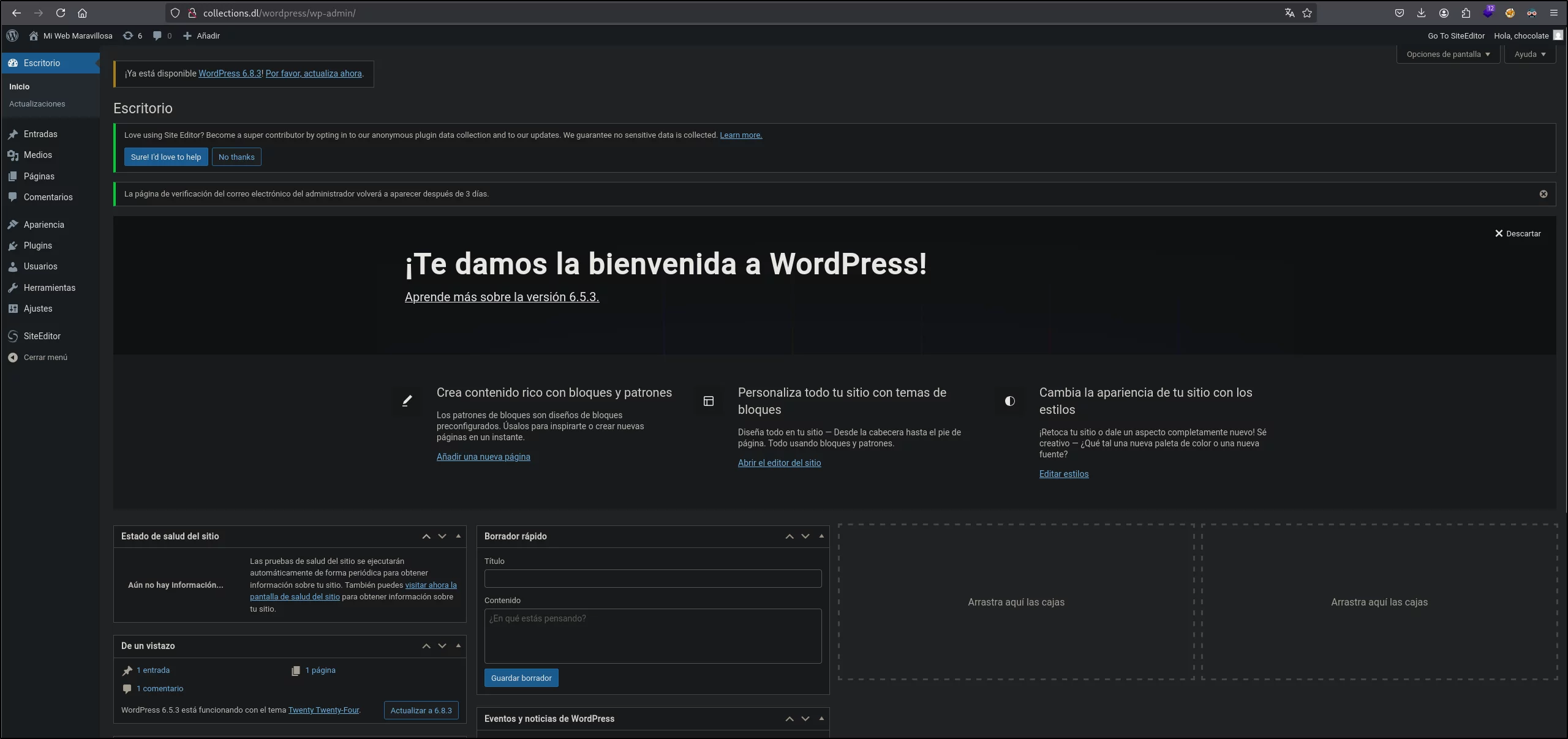Open the browser downloads icon
Viewport: 1568px width, 739px height.
(1421, 13)
